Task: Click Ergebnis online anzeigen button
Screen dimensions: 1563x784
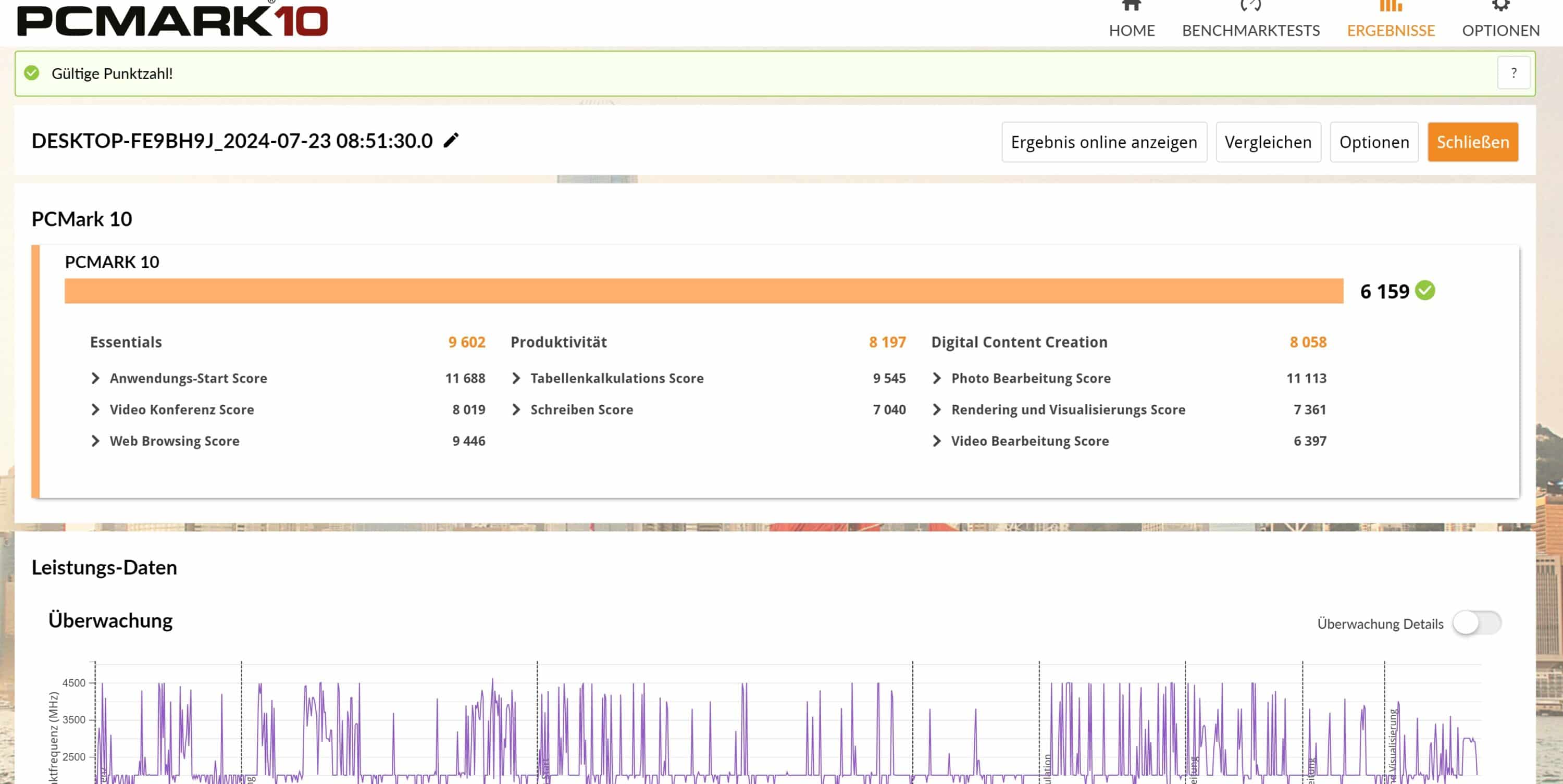Action: point(1103,142)
